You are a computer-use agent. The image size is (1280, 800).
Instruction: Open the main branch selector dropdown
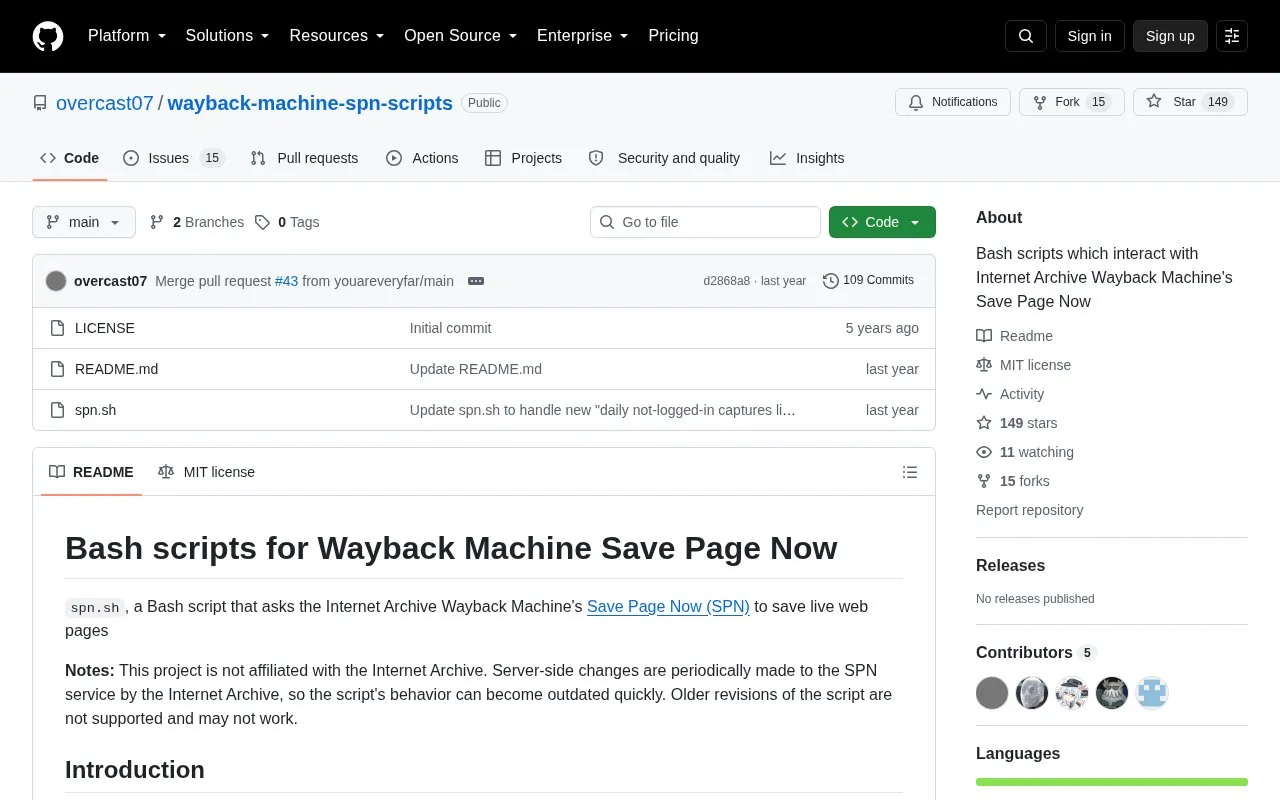pyautogui.click(x=84, y=222)
